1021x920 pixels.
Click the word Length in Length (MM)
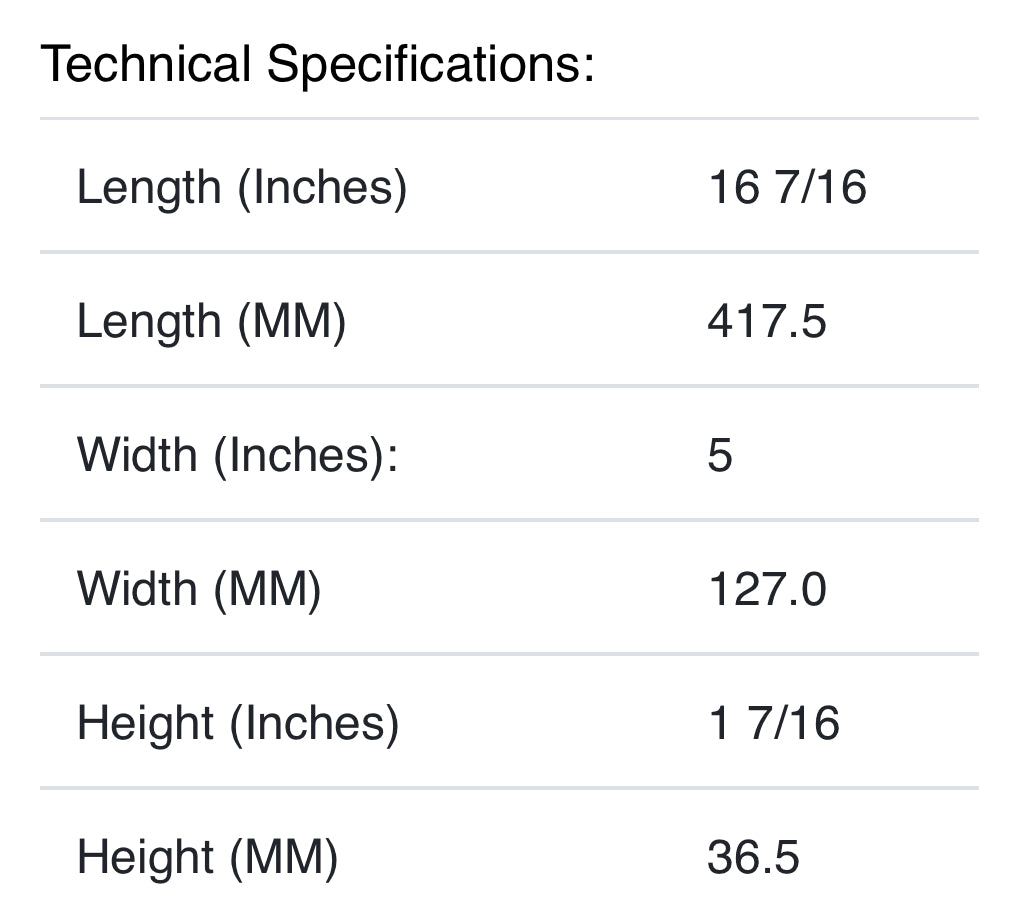click(149, 321)
